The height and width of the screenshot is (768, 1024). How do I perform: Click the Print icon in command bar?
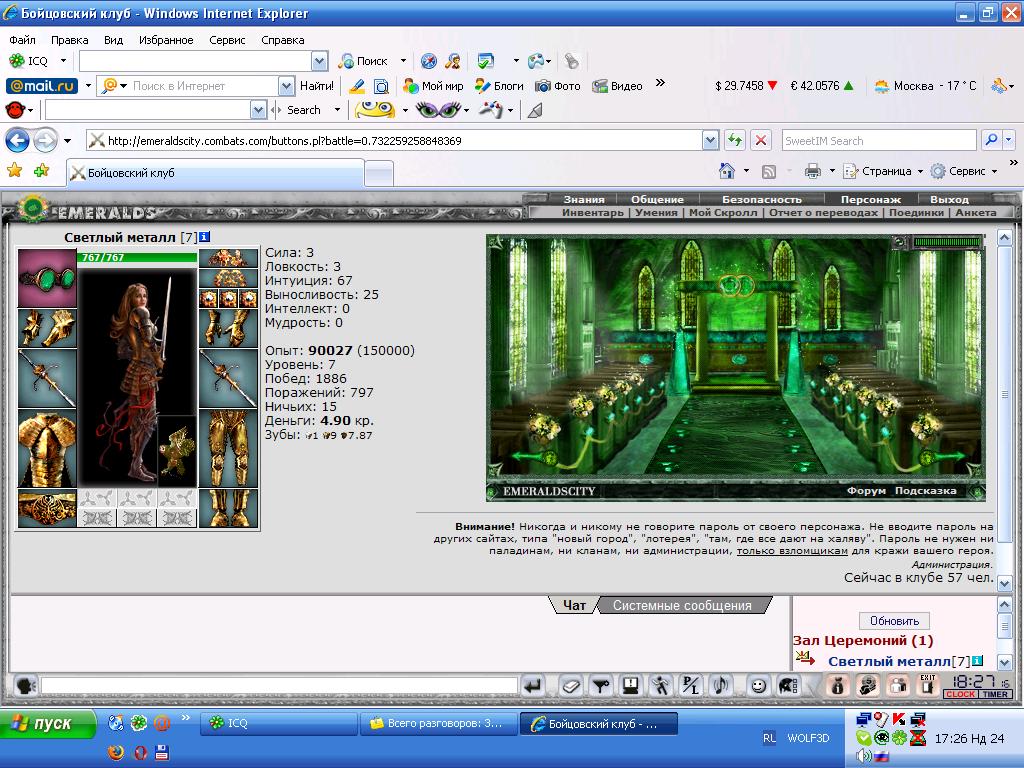click(812, 171)
